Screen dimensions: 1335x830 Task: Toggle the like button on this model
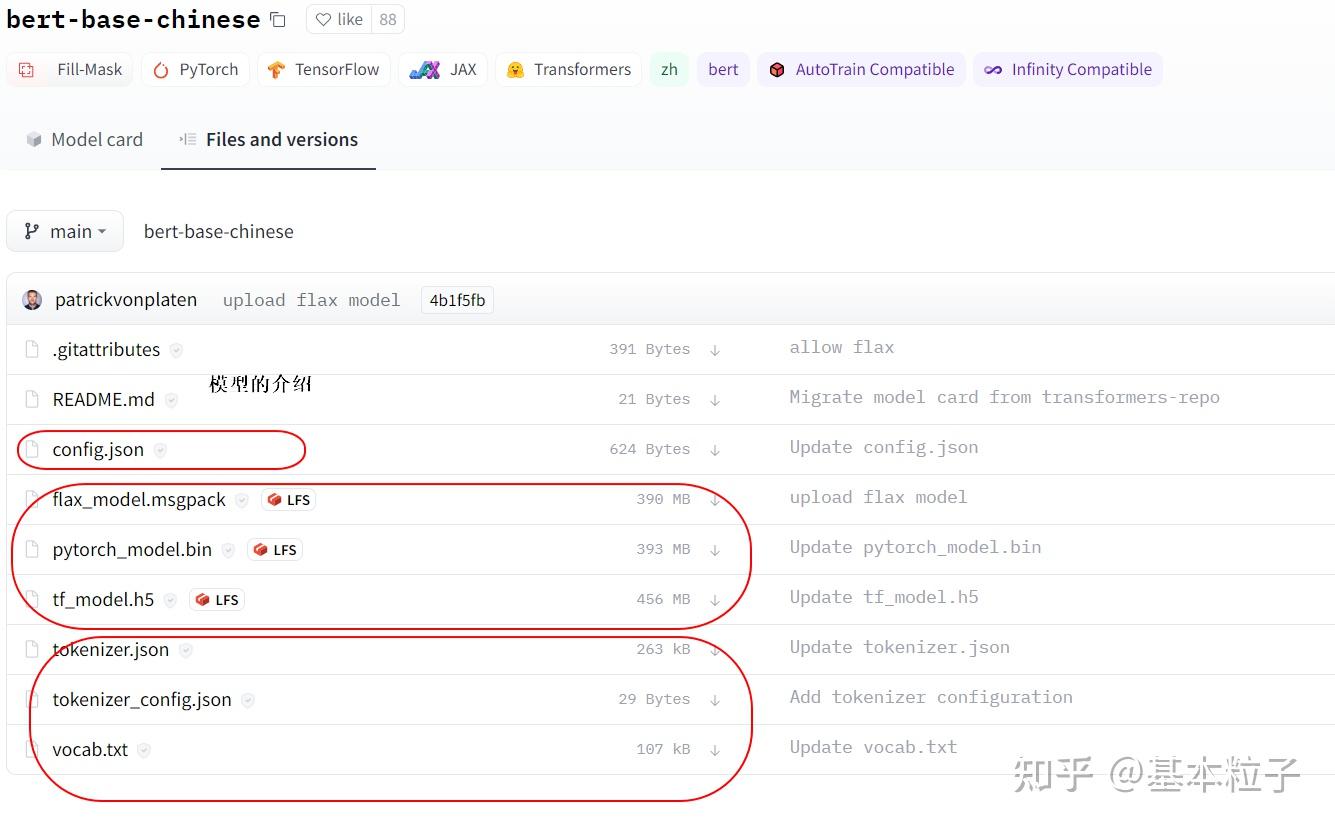338,19
